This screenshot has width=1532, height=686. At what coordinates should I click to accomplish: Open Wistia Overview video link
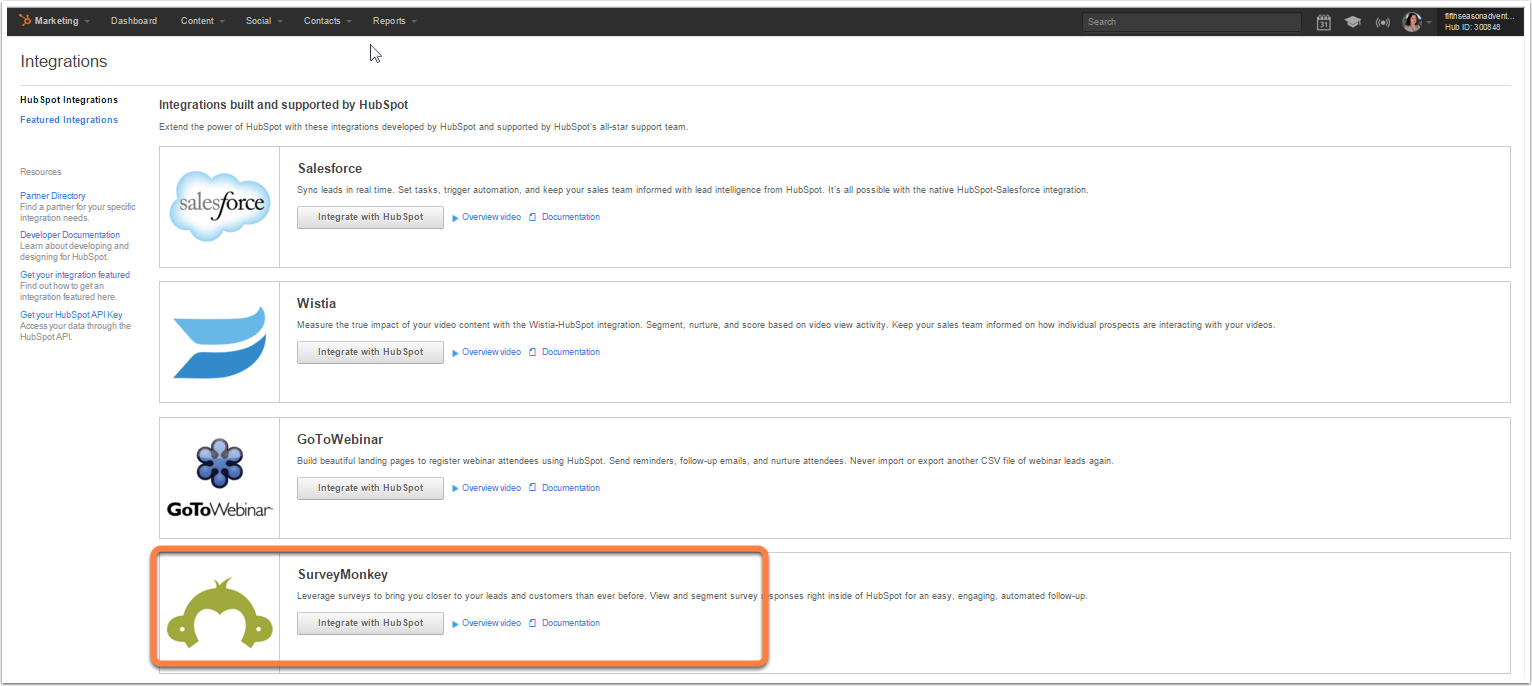coord(491,352)
